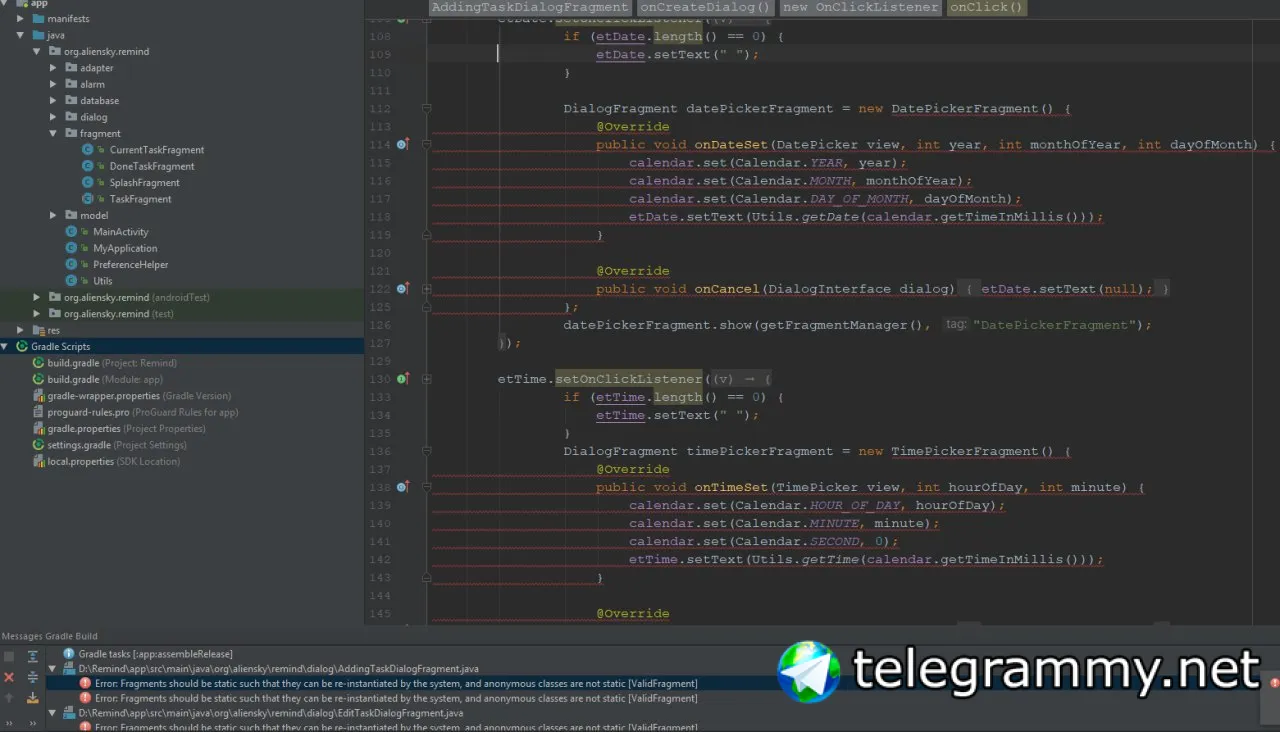
Task: Click the class icon beside Utils
Action: [x=71, y=281]
